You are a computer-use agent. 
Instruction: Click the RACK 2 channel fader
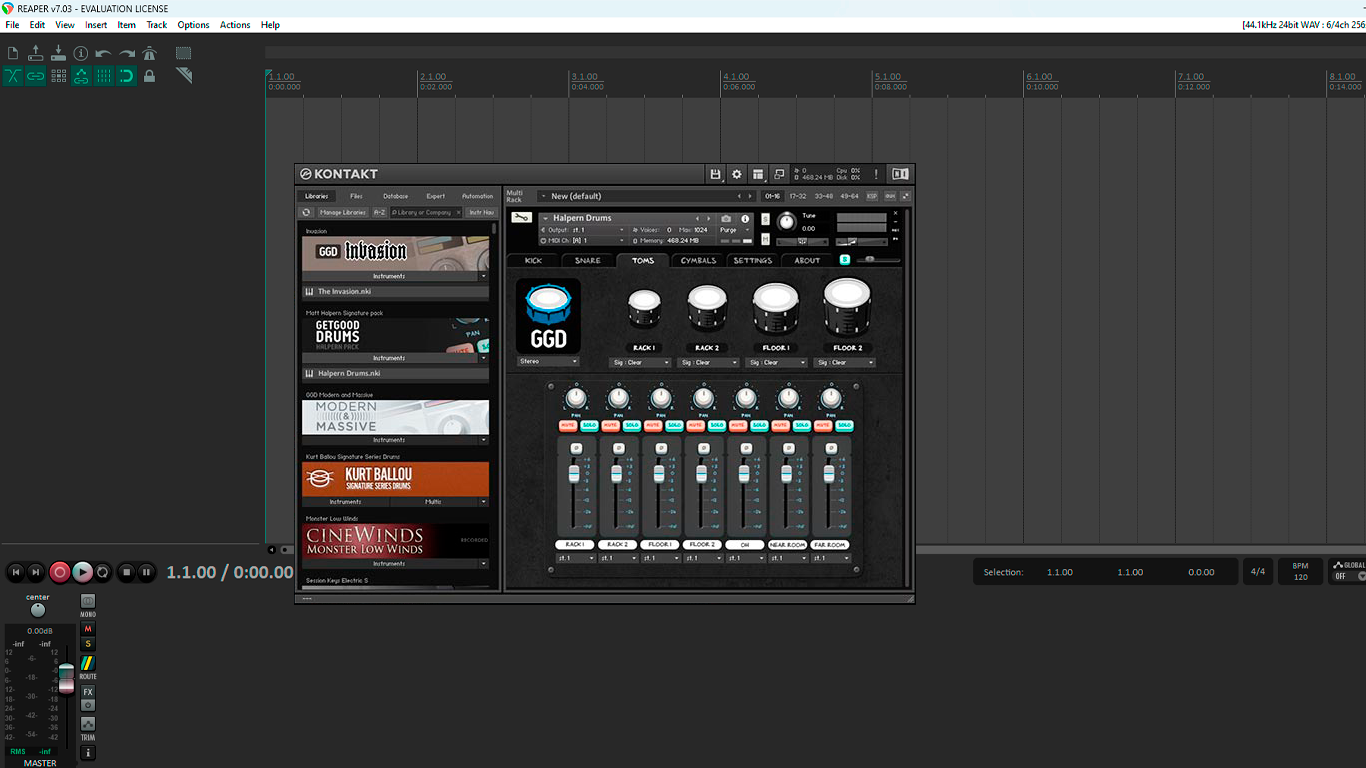[x=617, y=474]
